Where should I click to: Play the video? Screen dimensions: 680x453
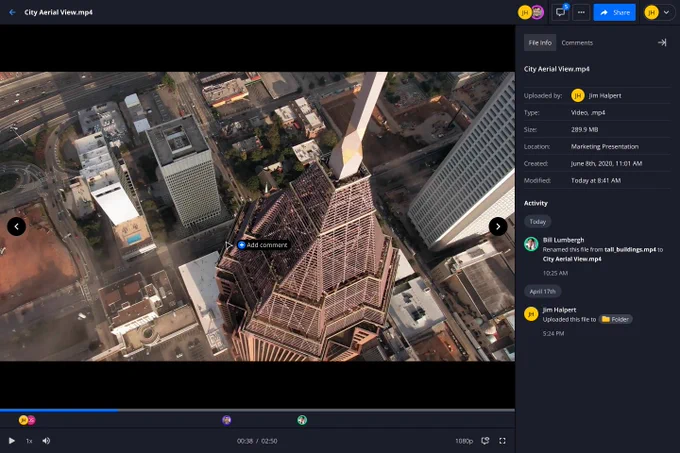coord(12,441)
